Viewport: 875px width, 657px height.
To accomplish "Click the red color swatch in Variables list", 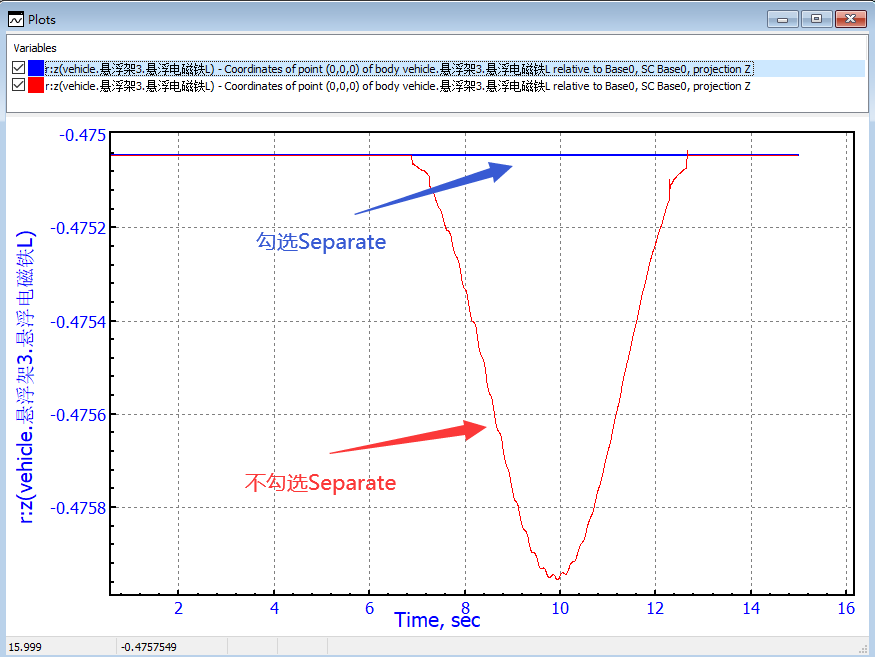I will (36, 85).
